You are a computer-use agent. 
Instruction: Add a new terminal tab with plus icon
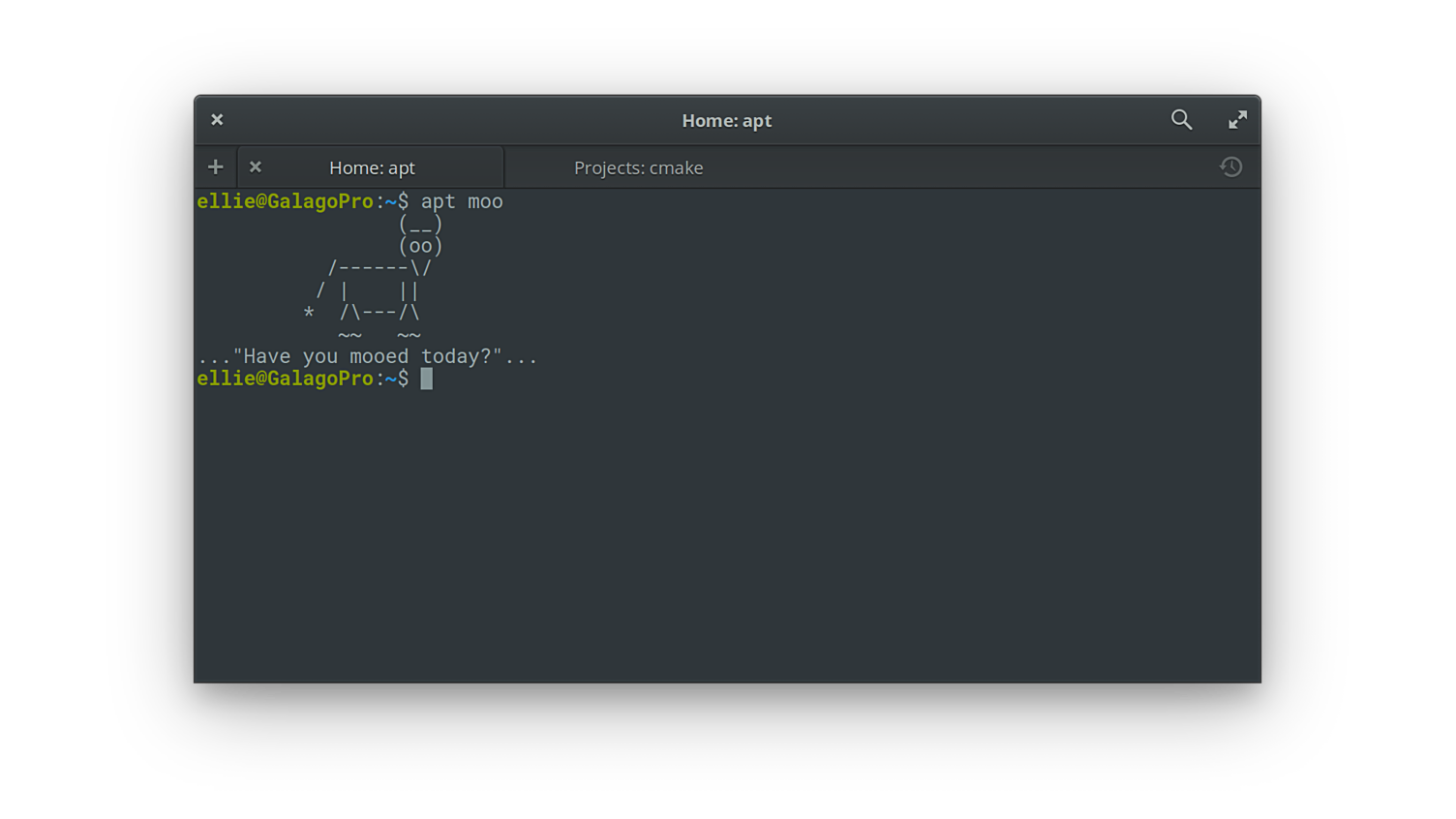[215, 167]
